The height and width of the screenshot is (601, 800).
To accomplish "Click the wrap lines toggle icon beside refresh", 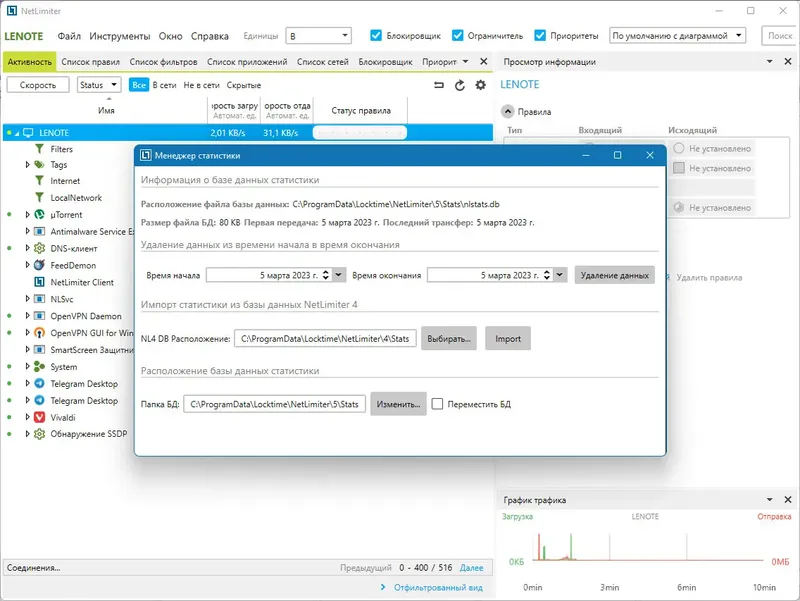I will 439,85.
